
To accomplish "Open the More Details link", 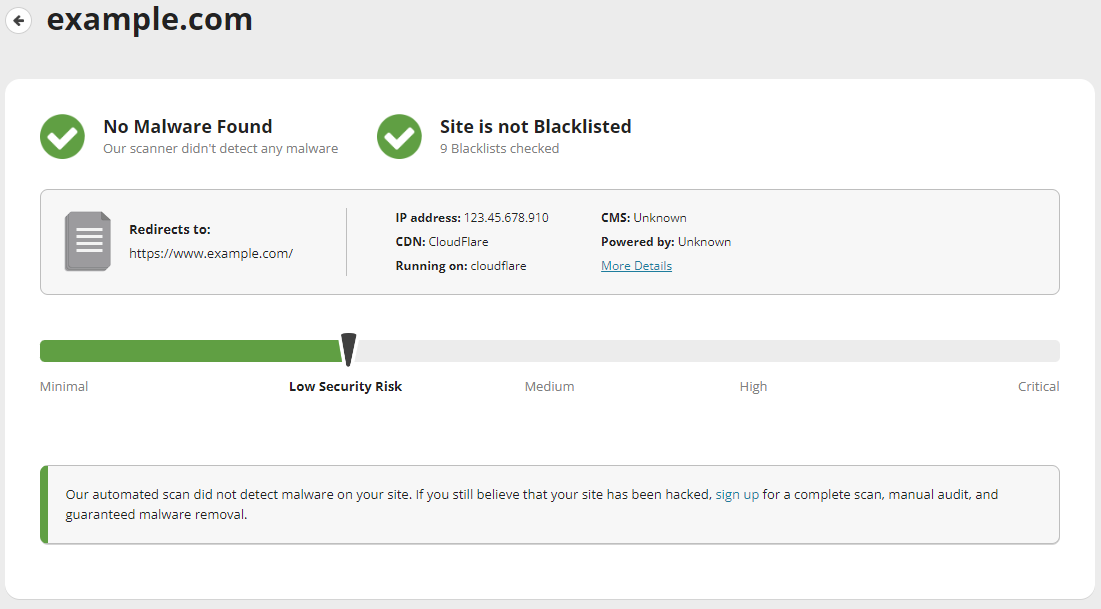I will click(x=636, y=265).
